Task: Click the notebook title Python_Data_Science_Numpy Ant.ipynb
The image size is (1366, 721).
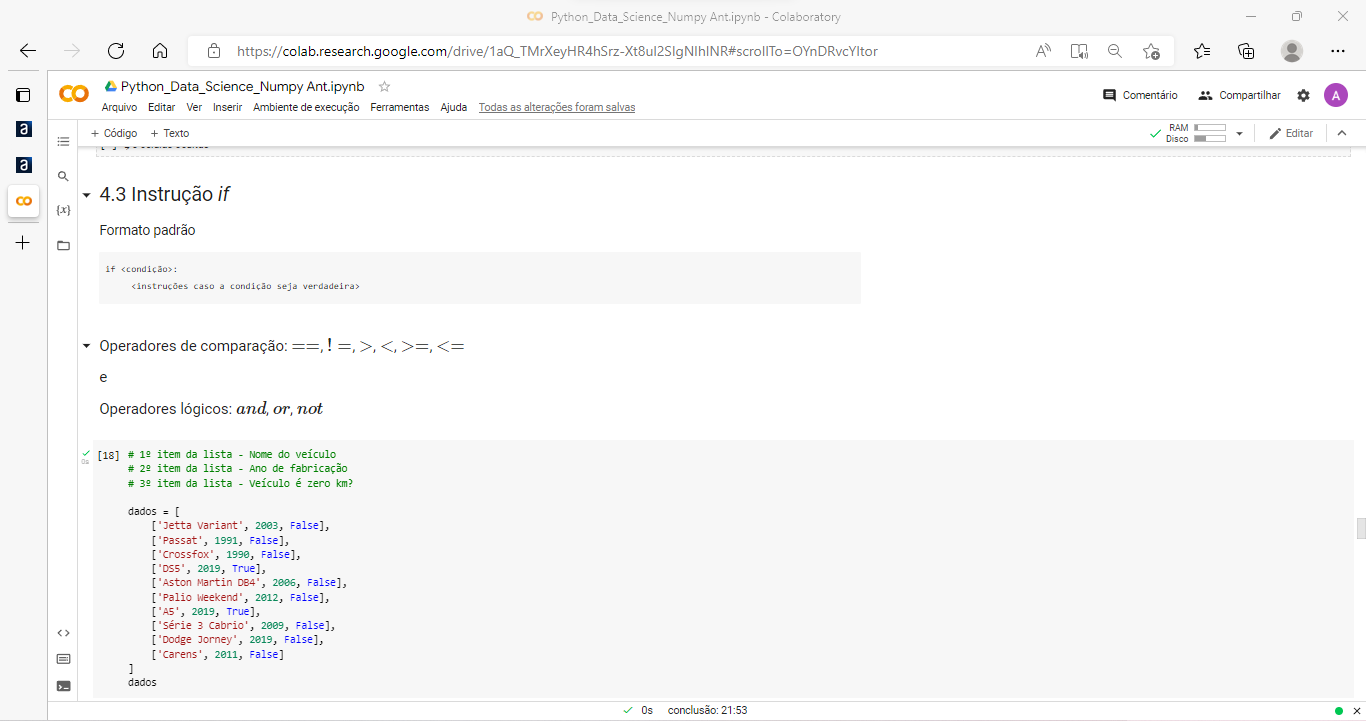Action: click(x=243, y=87)
